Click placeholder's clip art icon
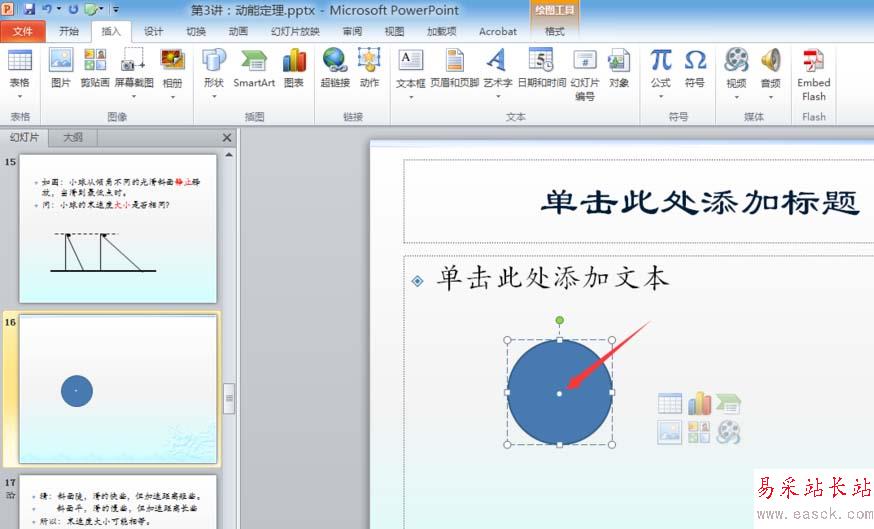 pos(699,432)
